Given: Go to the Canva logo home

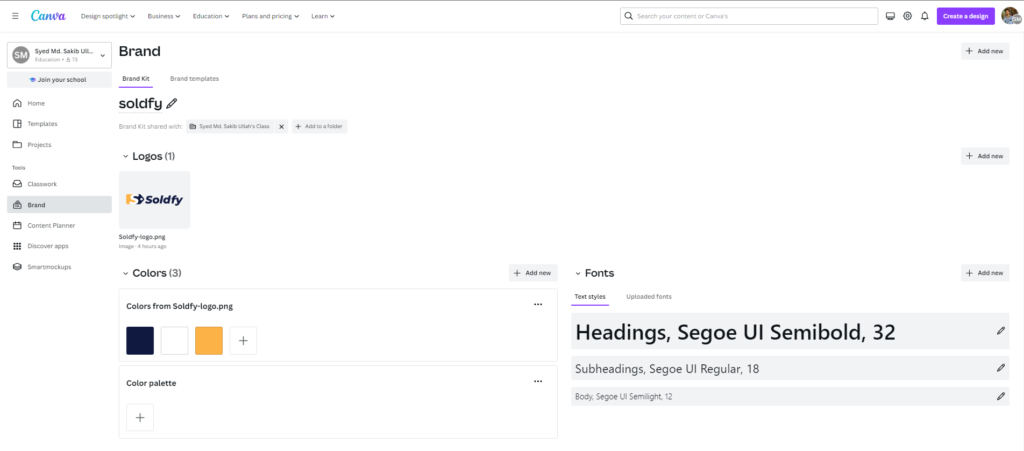Looking at the screenshot, I should point(48,16).
